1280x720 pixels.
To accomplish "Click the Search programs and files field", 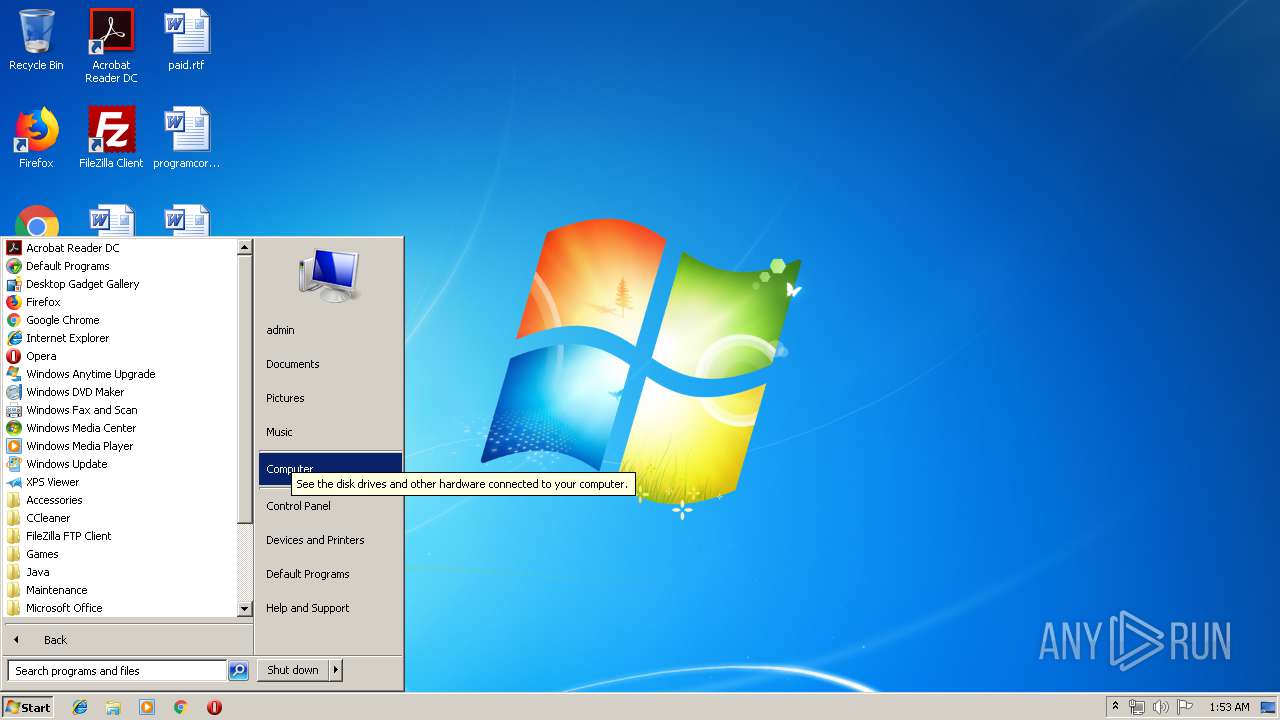I will [116, 671].
